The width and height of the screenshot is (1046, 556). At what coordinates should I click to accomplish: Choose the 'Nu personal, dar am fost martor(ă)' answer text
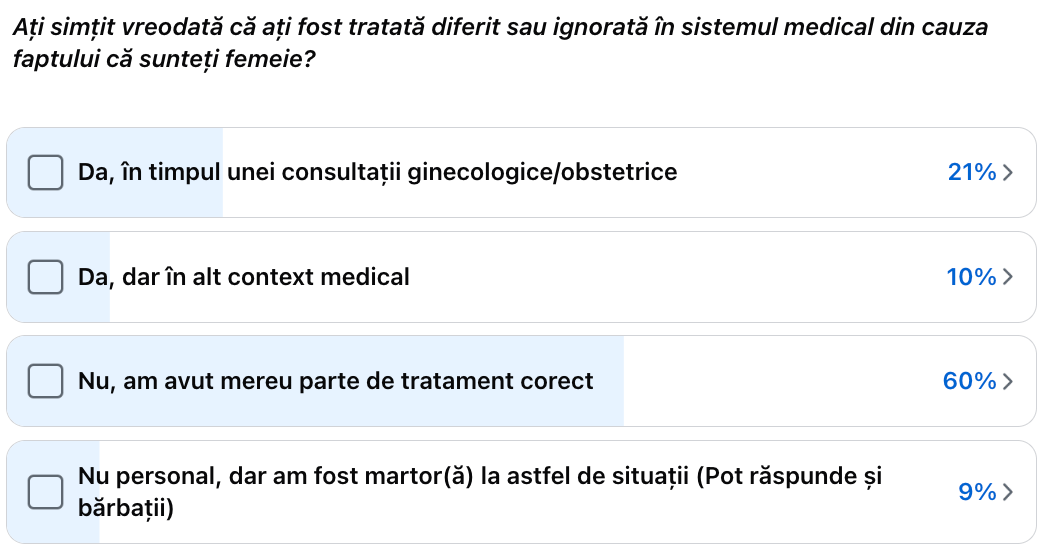(x=480, y=492)
